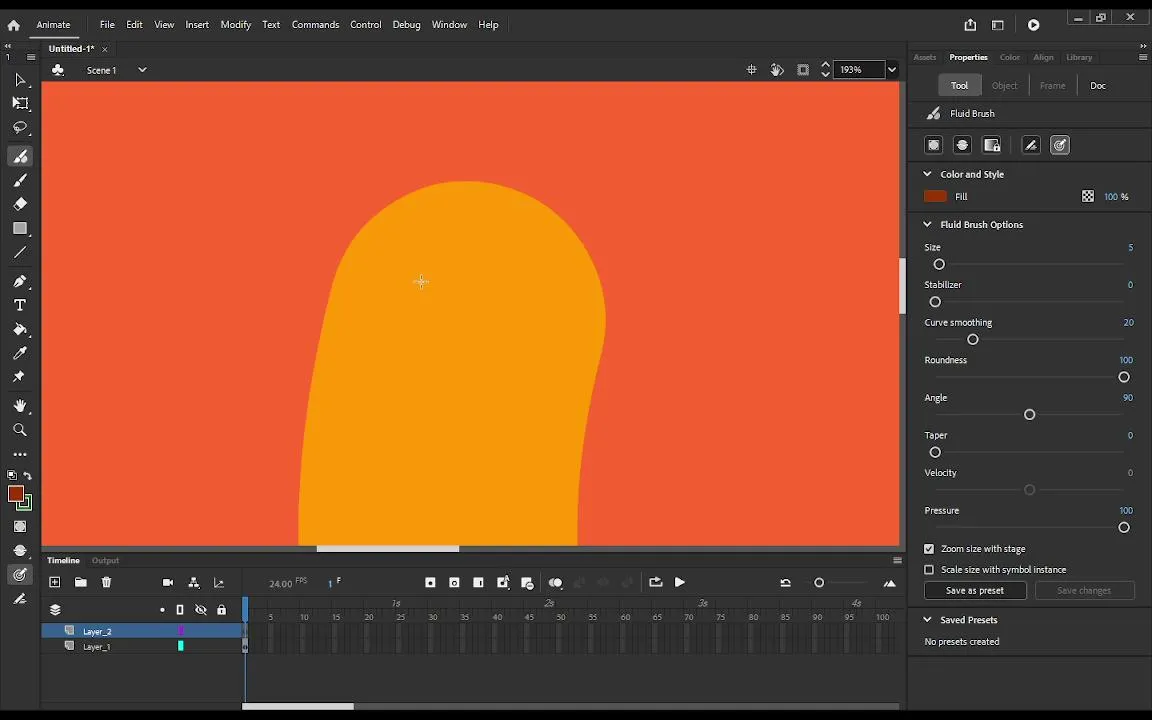This screenshot has height=720, width=1152.
Task: Adjust the Angle slider handle
Action: [1029, 415]
